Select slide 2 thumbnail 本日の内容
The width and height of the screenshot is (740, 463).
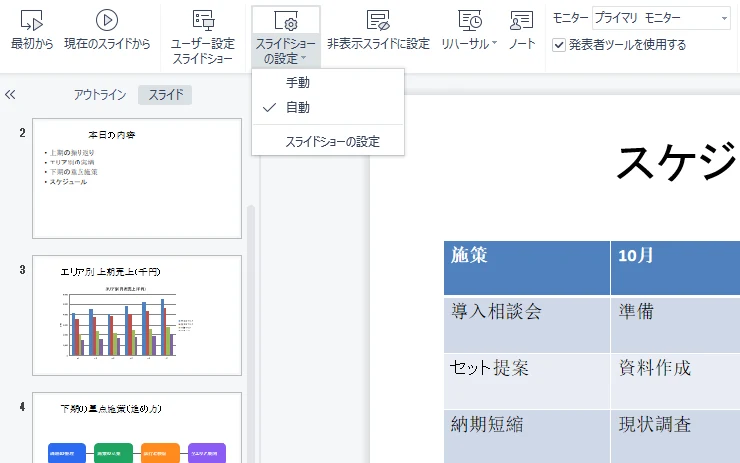(x=137, y=178)
